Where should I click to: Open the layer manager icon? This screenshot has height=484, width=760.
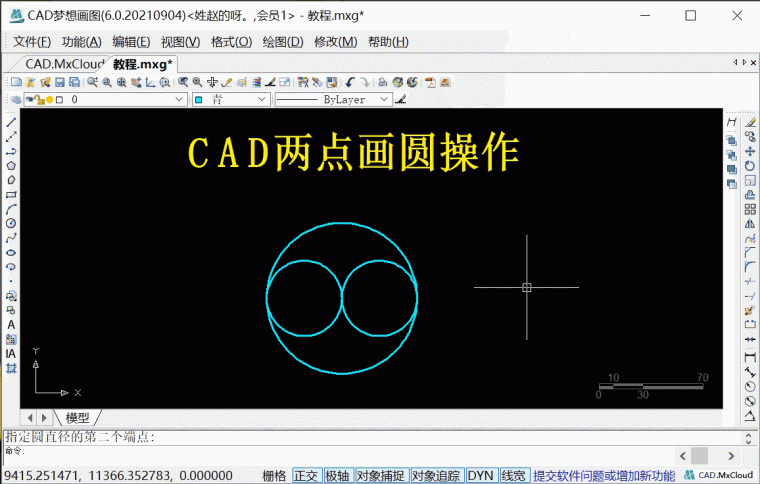(x=16, y=99)
